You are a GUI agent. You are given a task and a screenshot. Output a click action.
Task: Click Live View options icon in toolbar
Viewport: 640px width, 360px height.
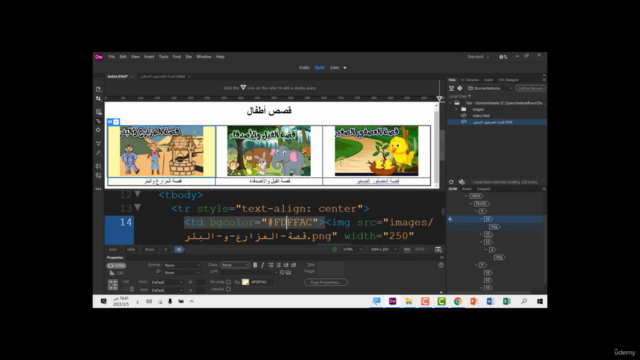[98, 112]
